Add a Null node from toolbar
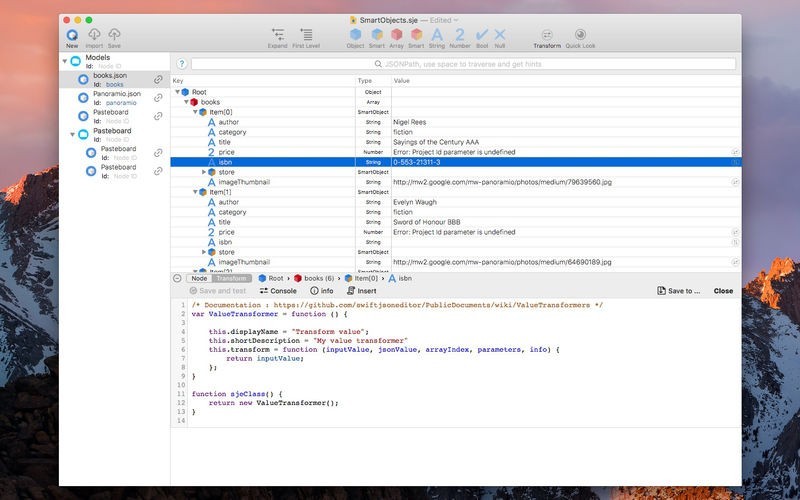 [x=500, y=34]
